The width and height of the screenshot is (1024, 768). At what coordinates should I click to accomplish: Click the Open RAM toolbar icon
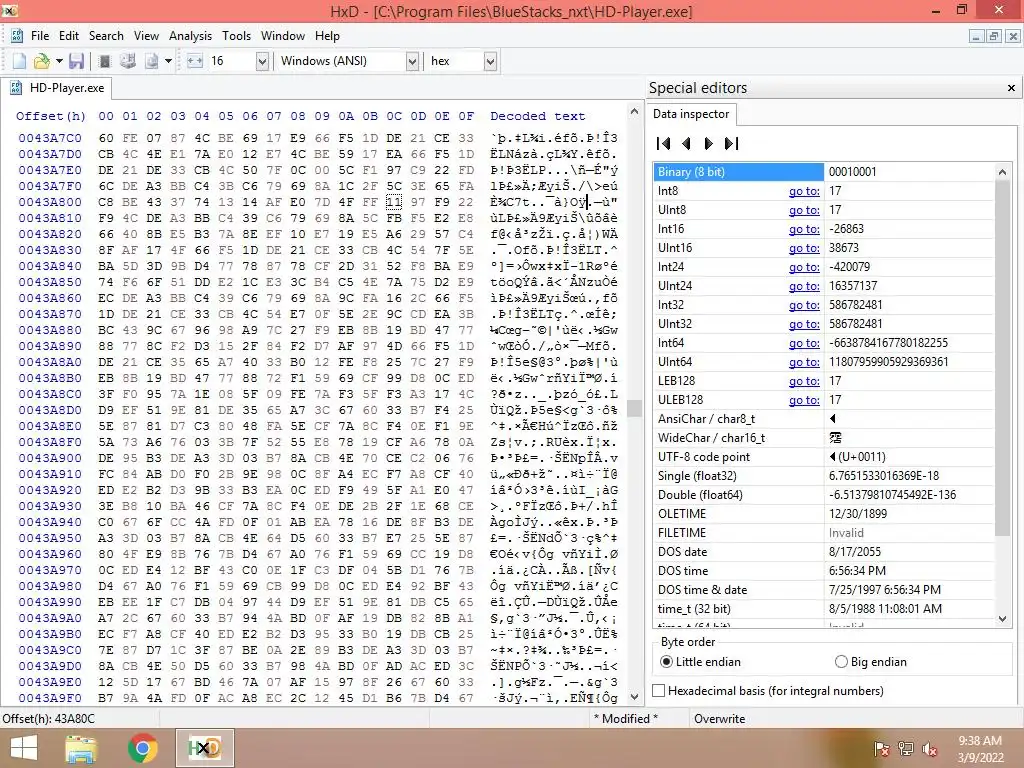[104, 61]
